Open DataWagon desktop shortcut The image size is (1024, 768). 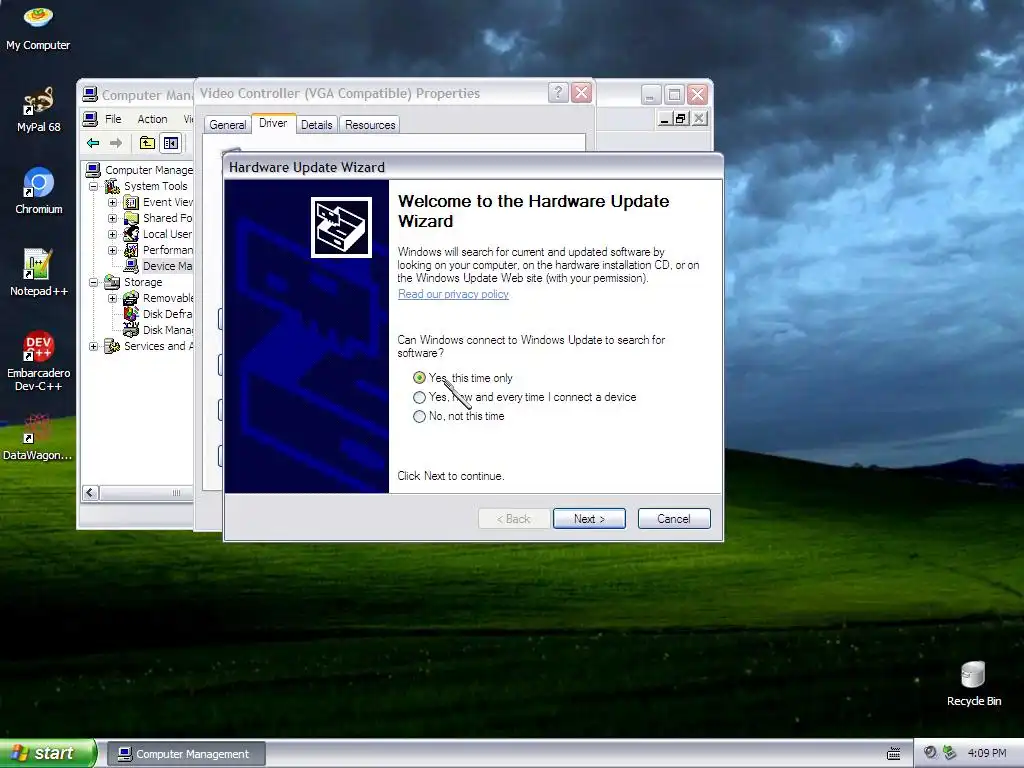[x=37, y=436]
